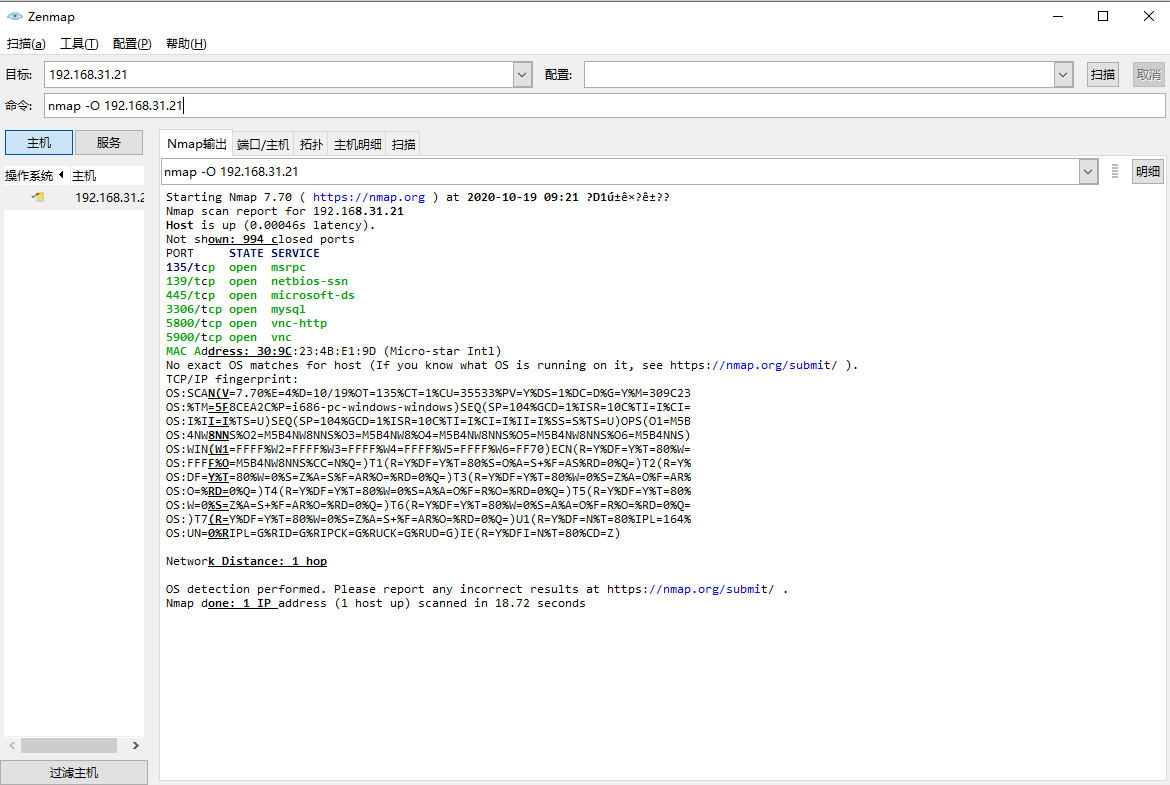
Task: Select the 服务 services toggle button
Action: click(108, 143)
